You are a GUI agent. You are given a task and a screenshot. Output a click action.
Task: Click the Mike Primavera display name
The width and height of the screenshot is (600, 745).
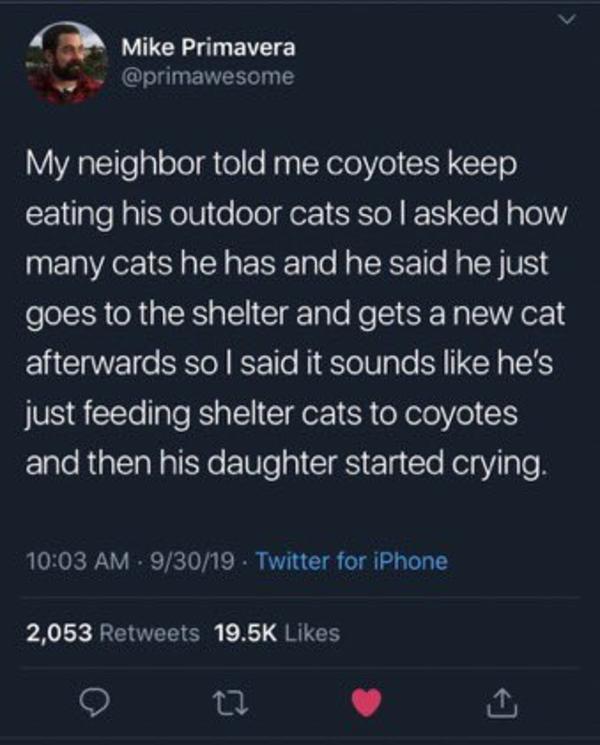pyautogui.click(x=208, y=48)
